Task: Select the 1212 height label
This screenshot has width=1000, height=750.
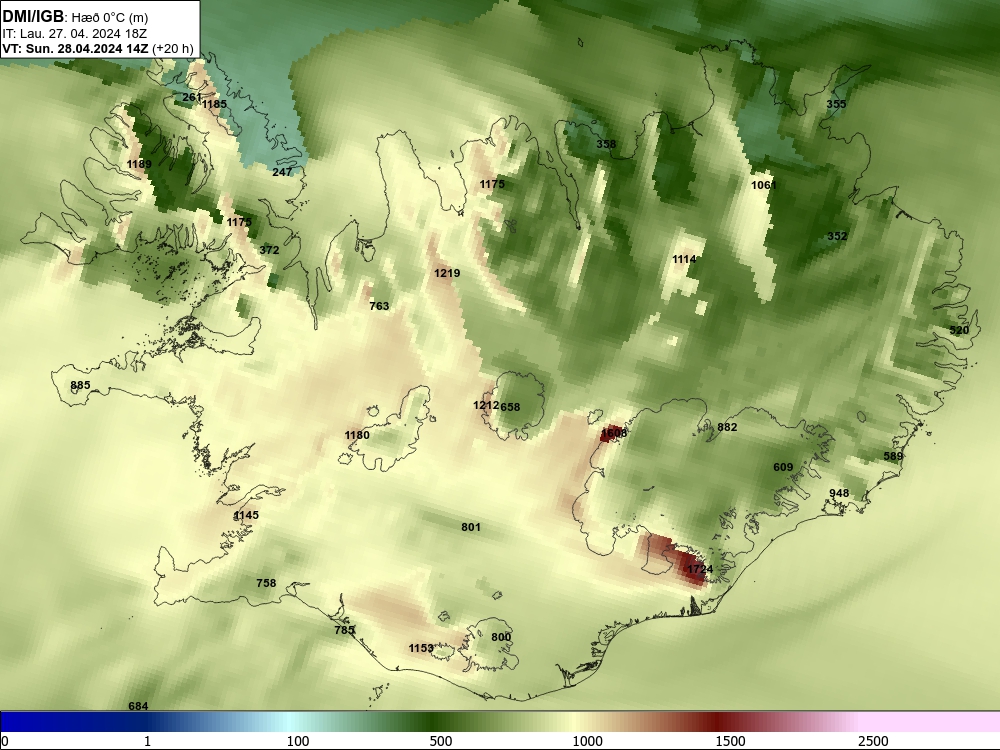Action: (x=486, y=405)
